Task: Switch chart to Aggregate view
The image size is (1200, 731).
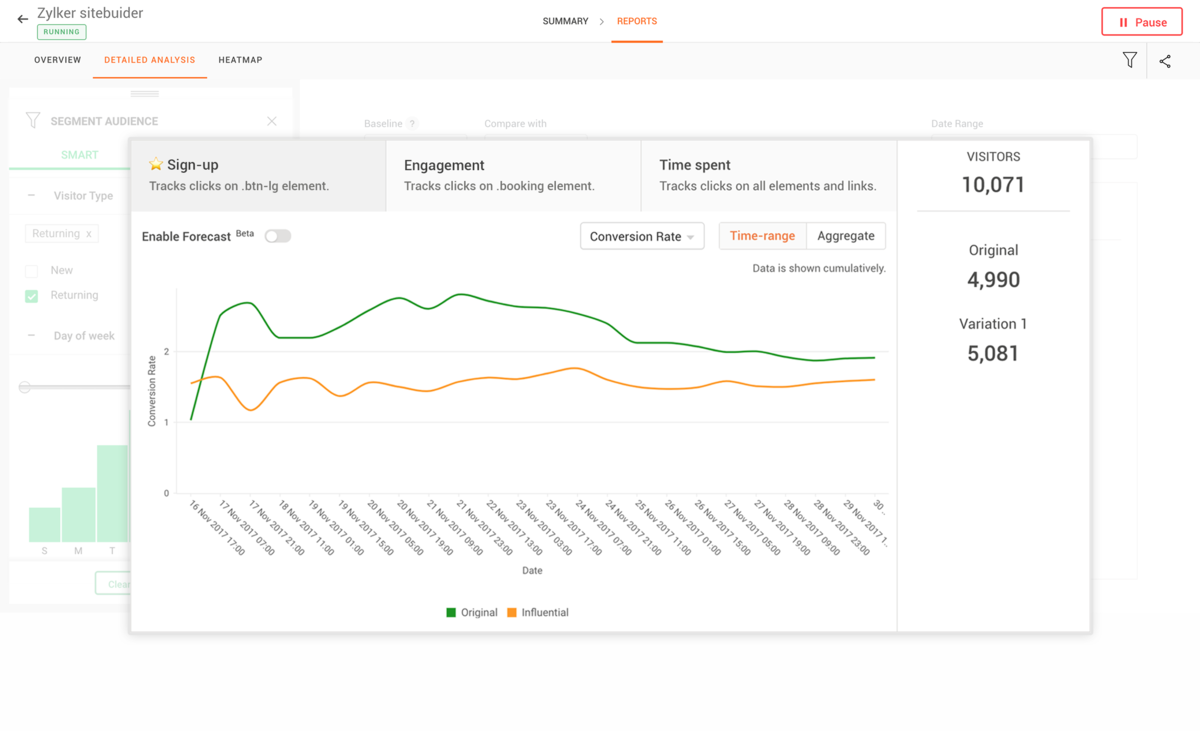Action: tap(846, 236)
